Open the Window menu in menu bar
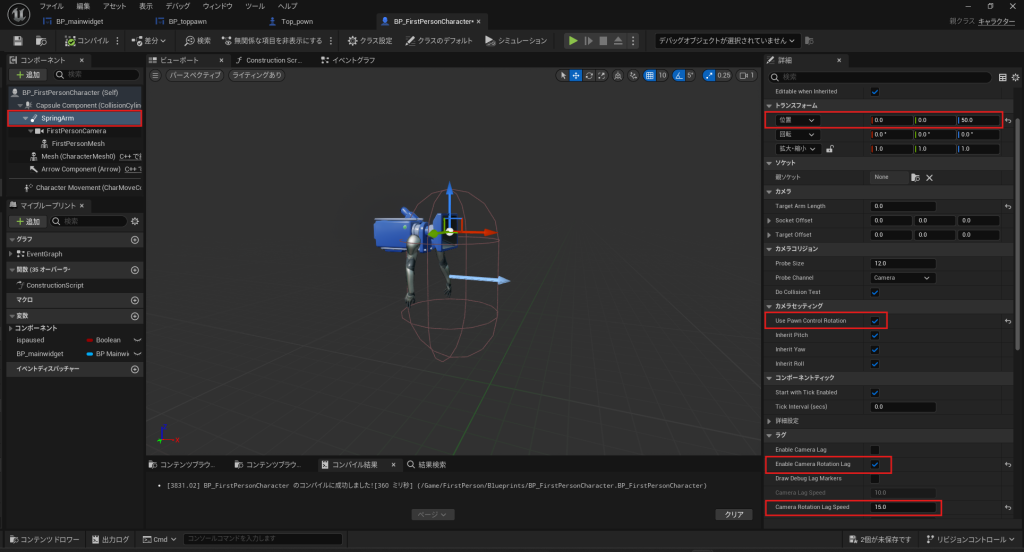 click(x=217, y=6)
